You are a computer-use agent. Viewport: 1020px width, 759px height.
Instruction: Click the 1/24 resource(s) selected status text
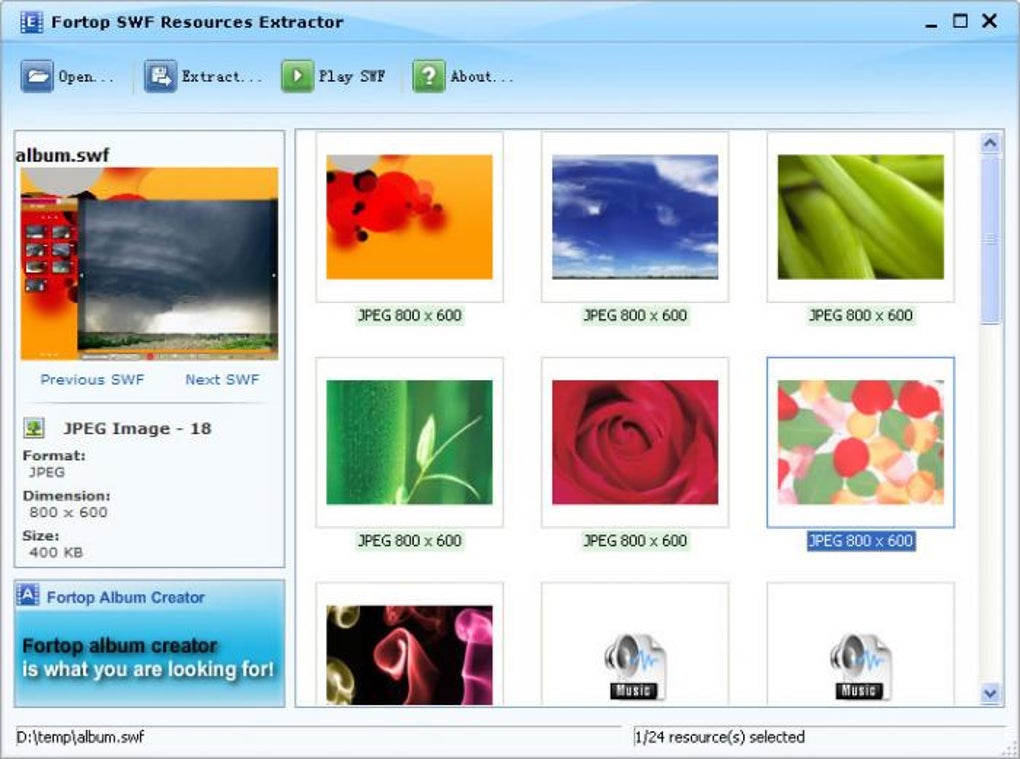719,737
